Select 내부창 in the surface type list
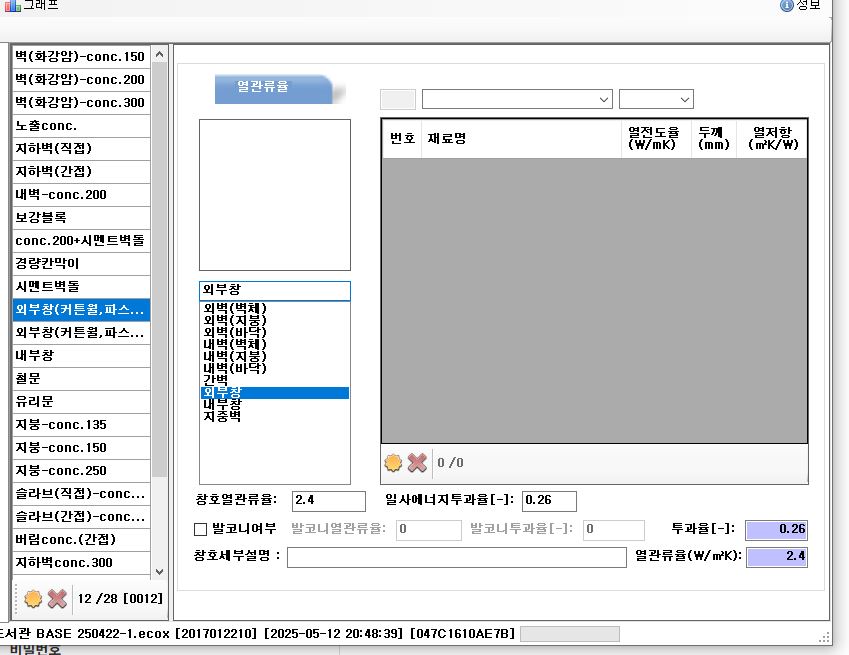 [x=221, y=404]
